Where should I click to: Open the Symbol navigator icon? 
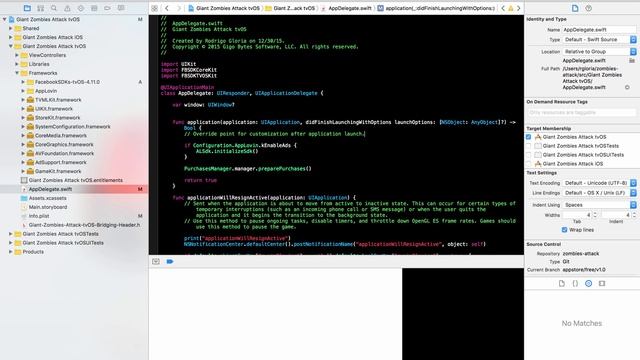(x=40, y=8)
